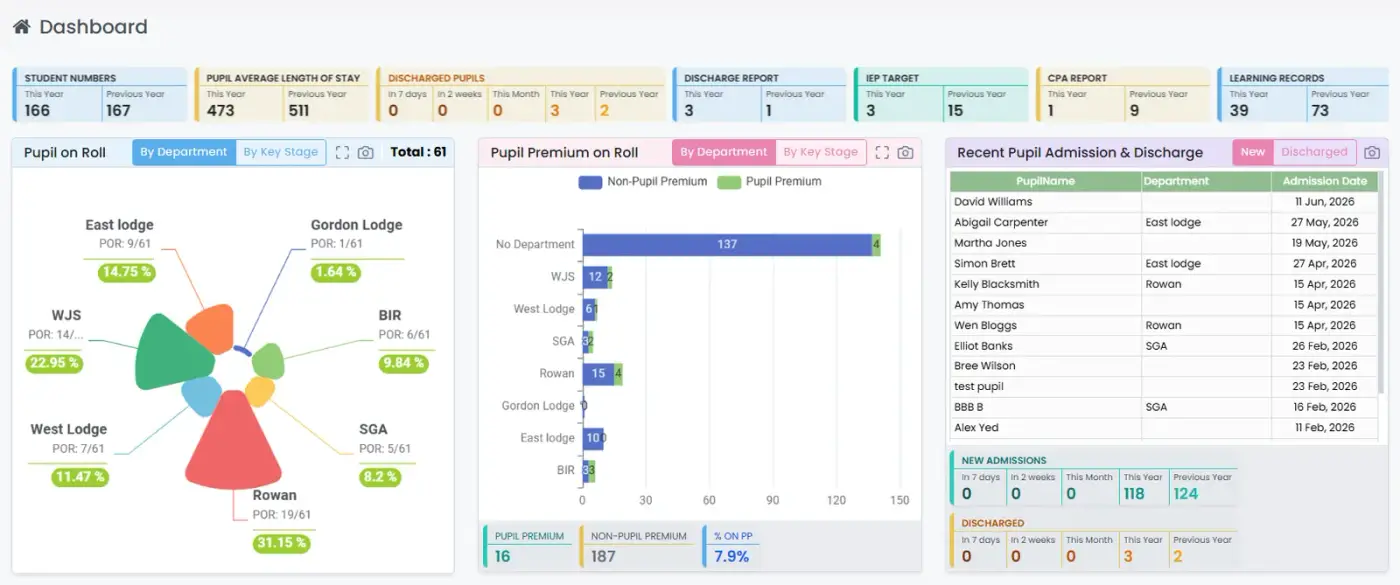Click Learning Records Previous Year value 73
This screenshot has height=585, width=1400.
1320,111
